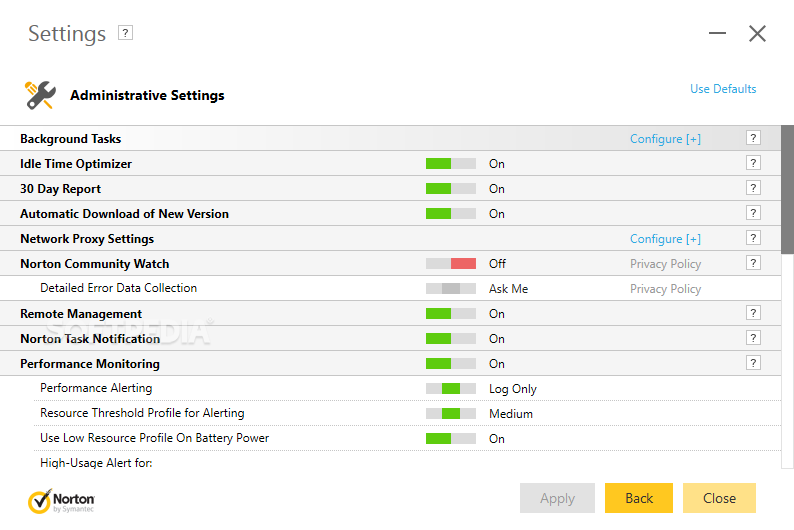Open help icon for Norton Community Watch
The height and width of the screenshot is (530, 794).
(753, 263)
